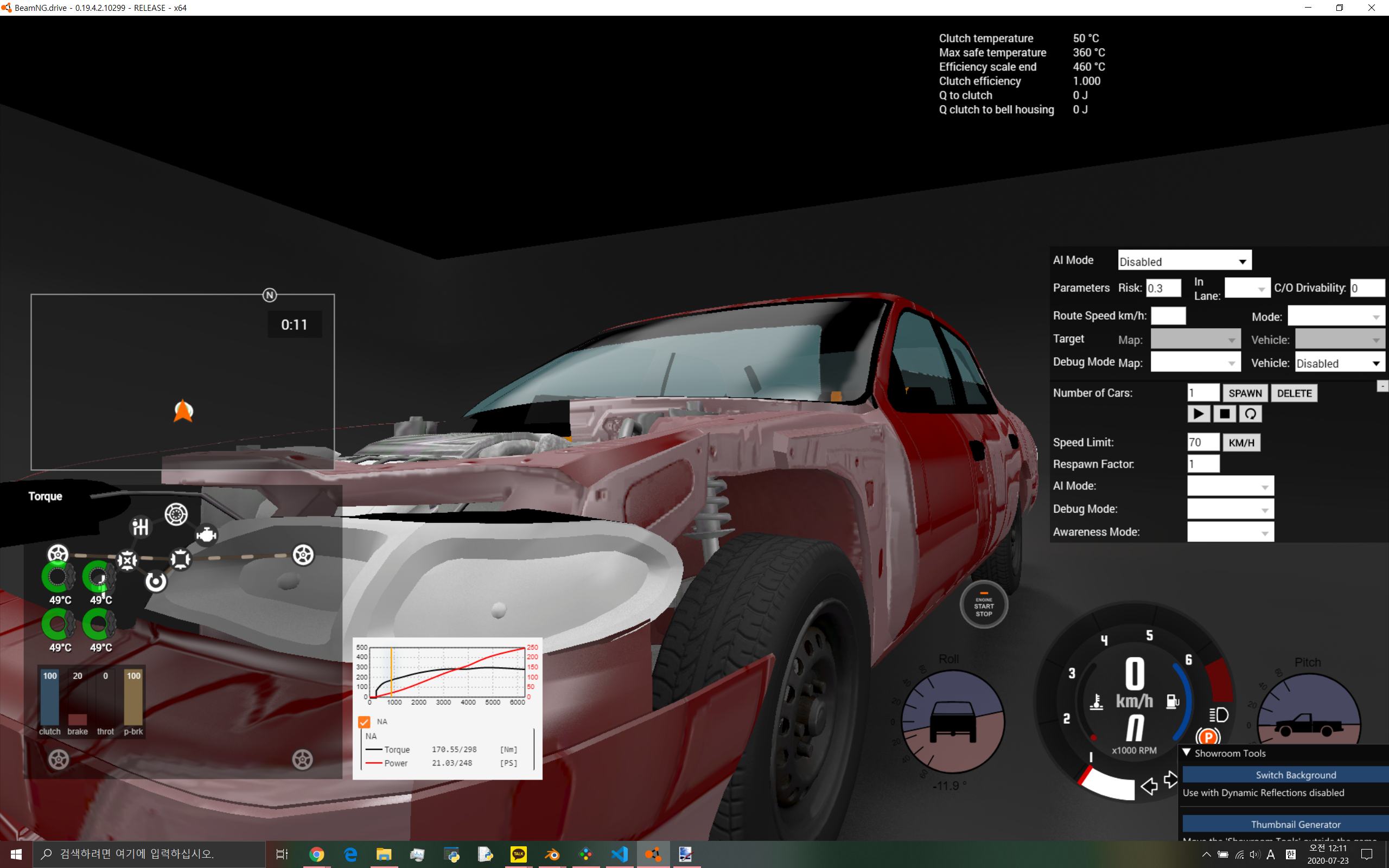Image resolution: width=1389 pixels, height=868 pixels.
Task: Click the SPAWN button
Action: point(1245,393)
